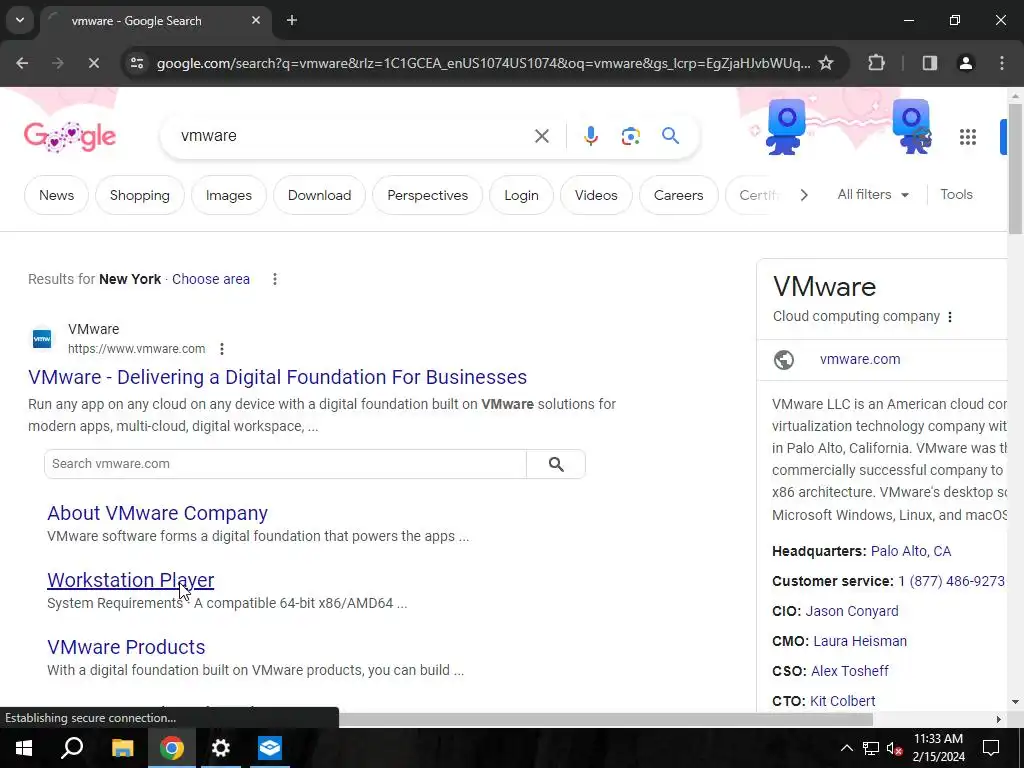Click globe icon beside vmware.com

tap(784, 360)
